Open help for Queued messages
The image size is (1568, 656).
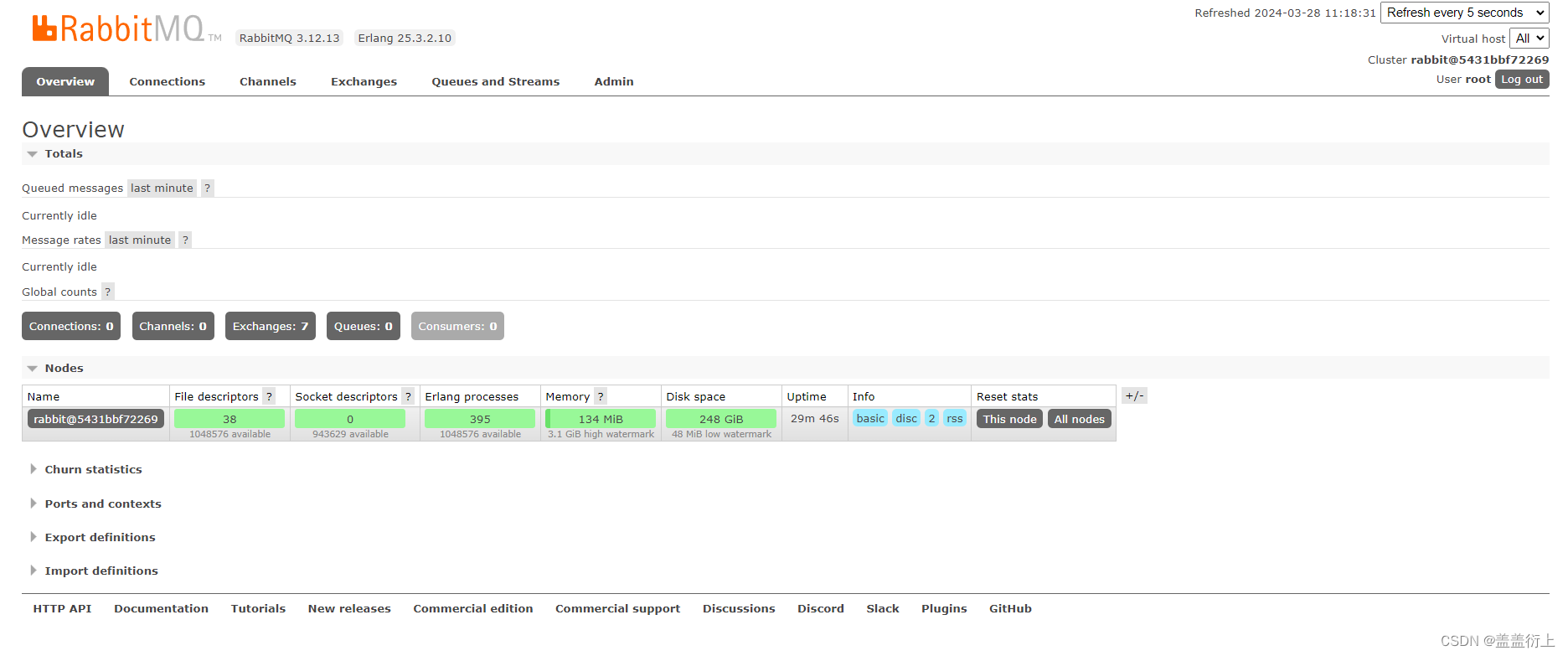pos(208,189)
